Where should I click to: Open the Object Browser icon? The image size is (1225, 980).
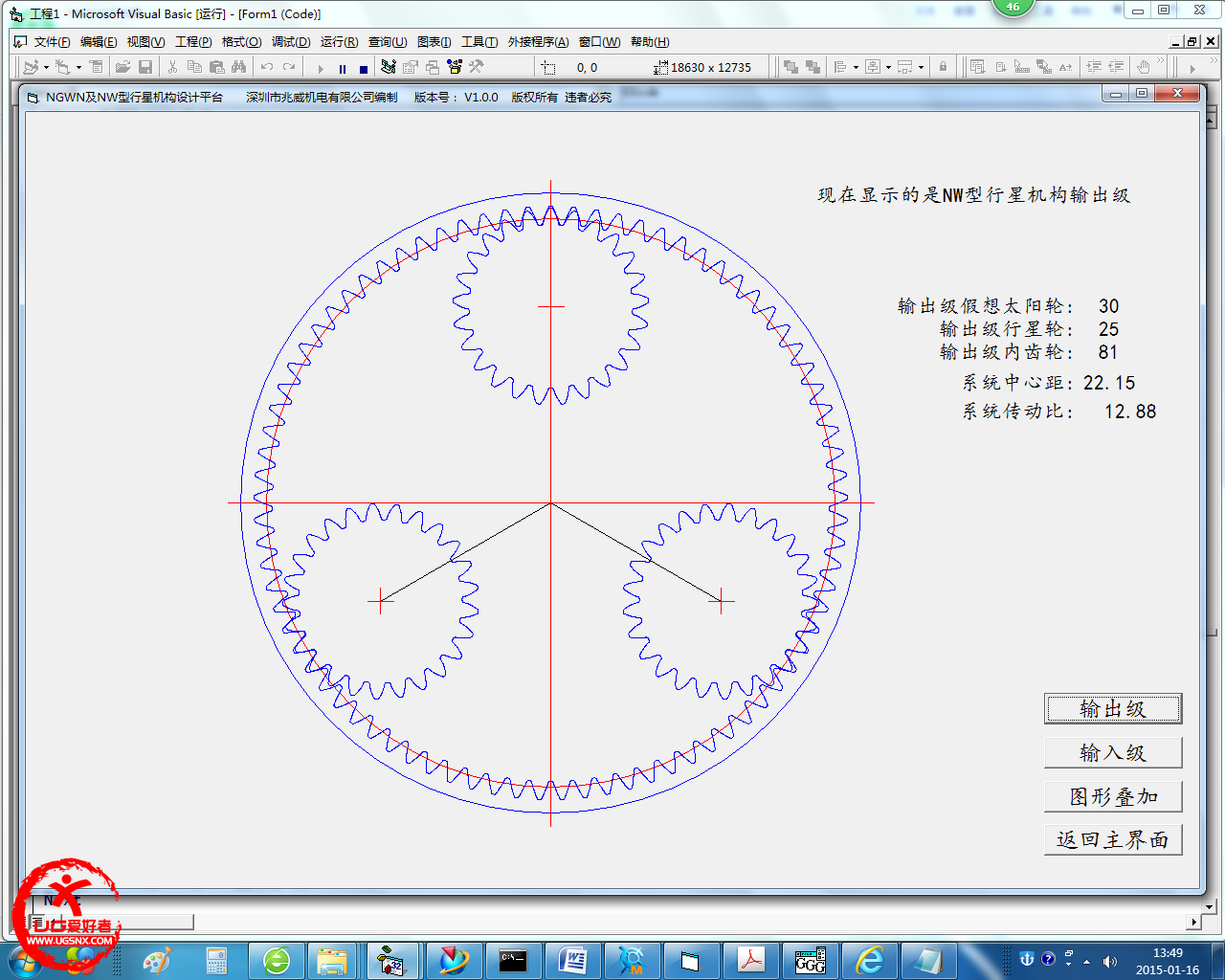455,67
